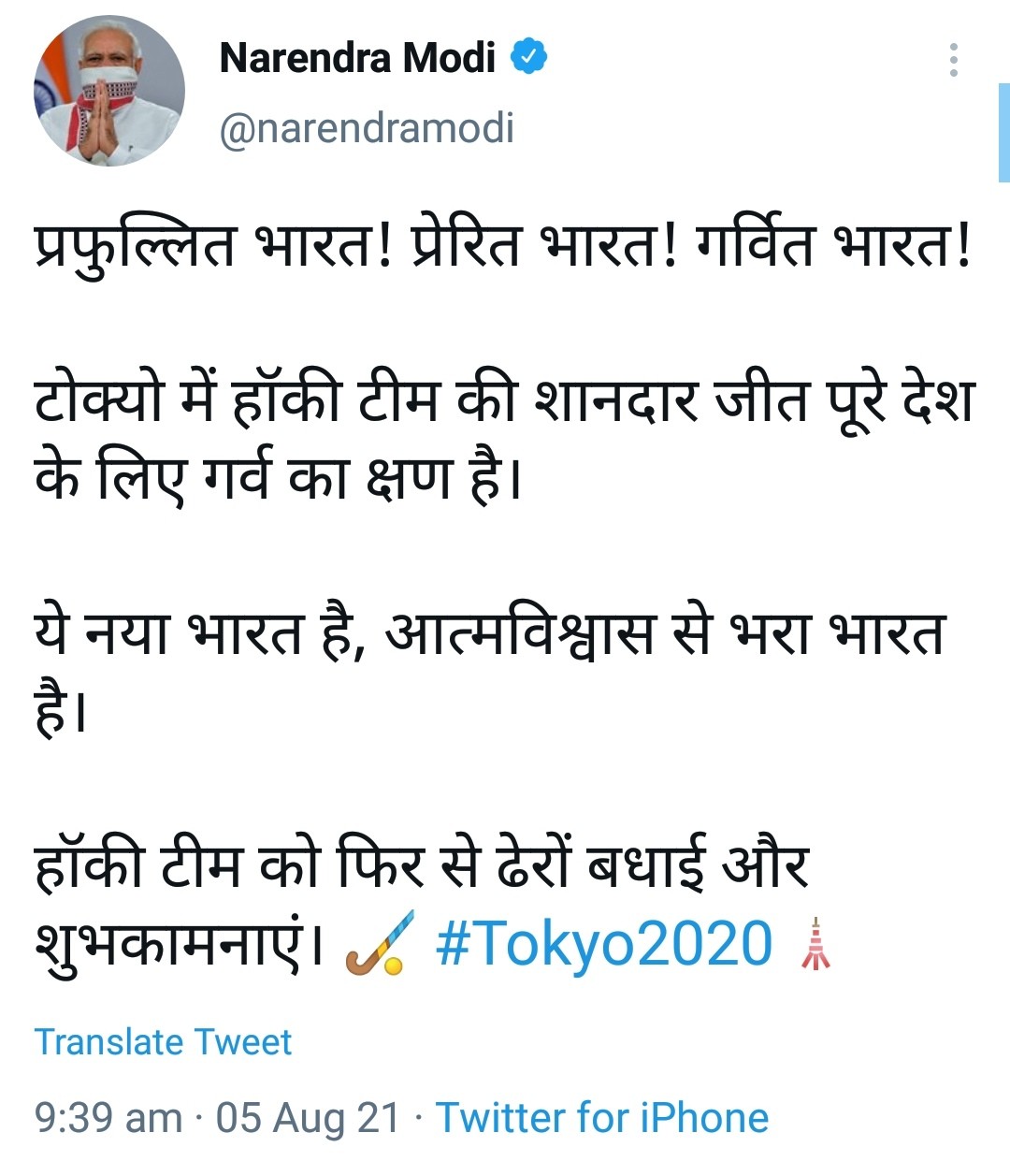Screen dimensions: 1010x1176
Task: Click the Twitter for iPhone source link
Action: pyautogui.click(x=601, y=1118)
